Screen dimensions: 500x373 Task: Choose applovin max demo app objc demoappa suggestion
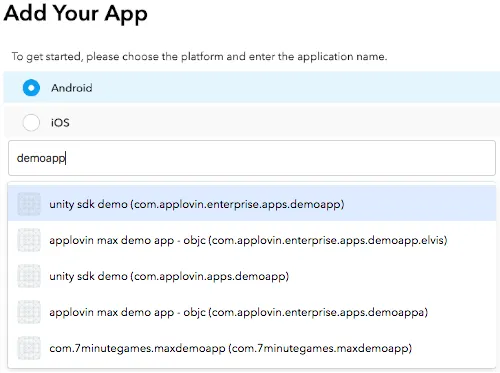pos(252,312)
